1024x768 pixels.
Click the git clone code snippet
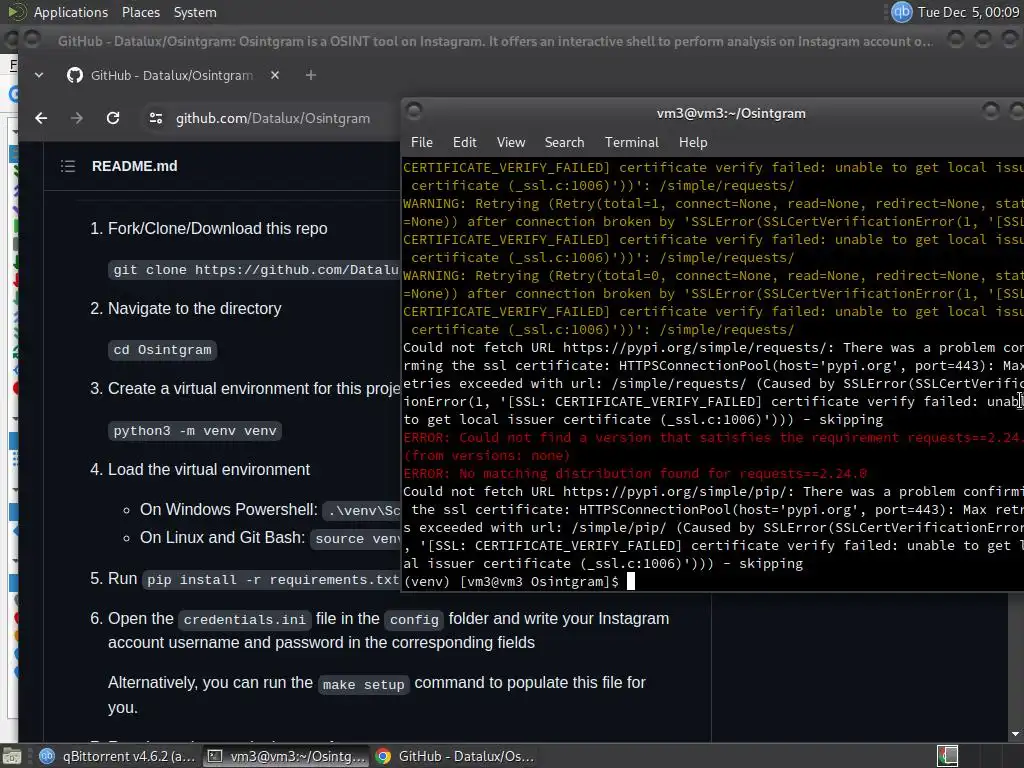coord(254,270)
